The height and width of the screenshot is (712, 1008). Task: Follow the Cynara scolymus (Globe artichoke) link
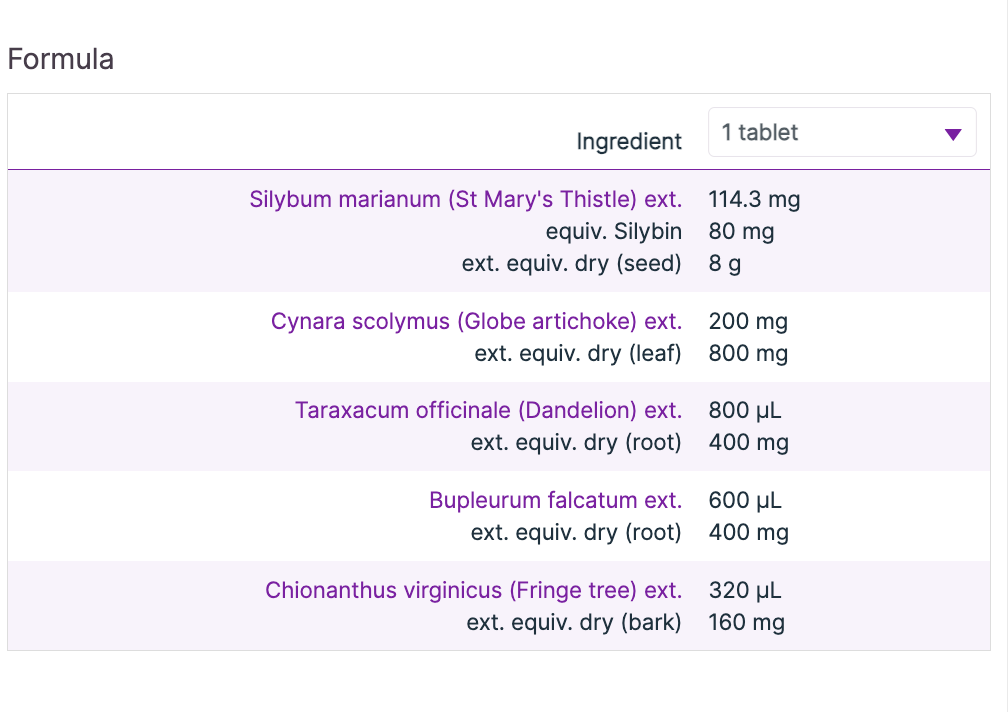(476, 322)
